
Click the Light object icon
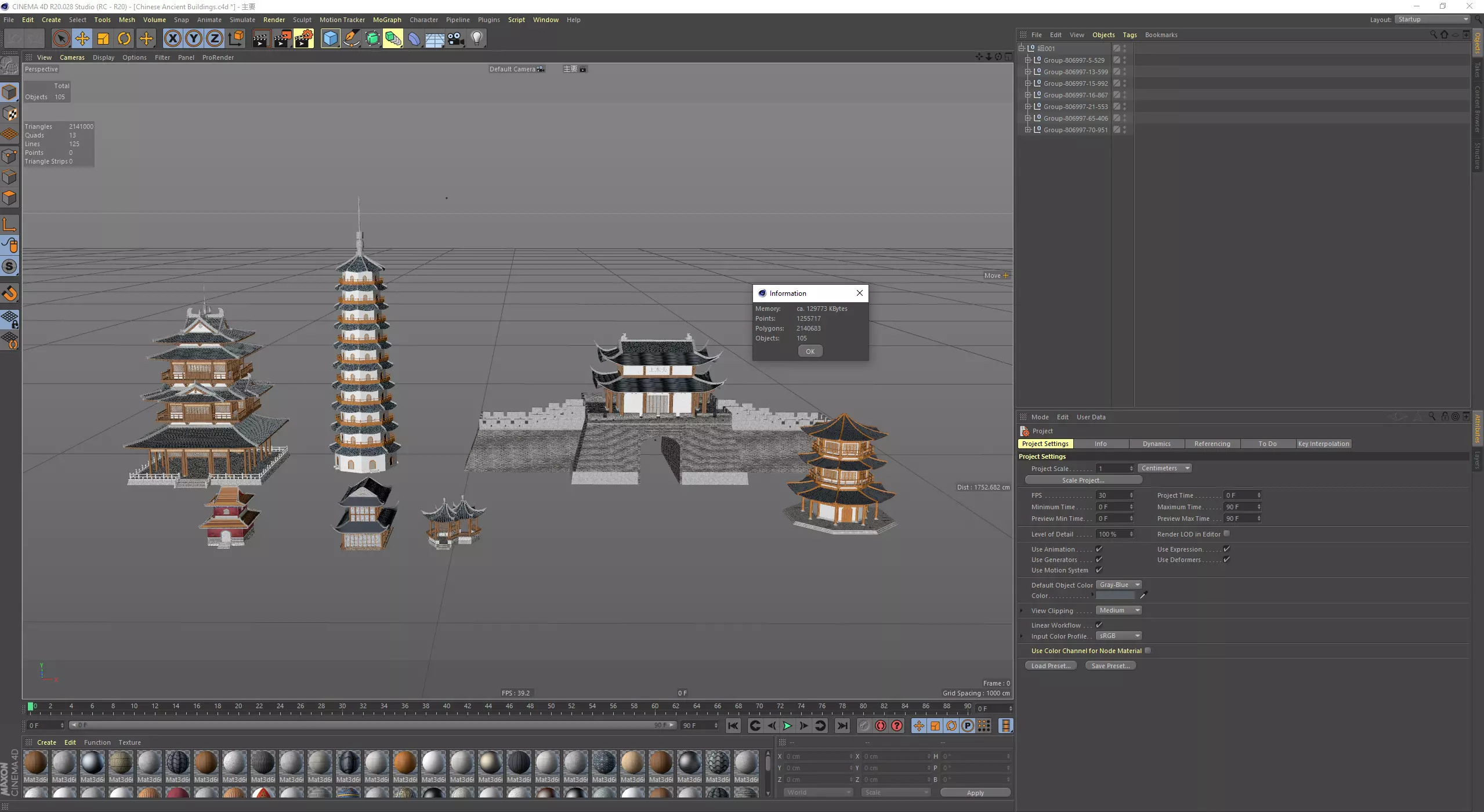[476, 39]
